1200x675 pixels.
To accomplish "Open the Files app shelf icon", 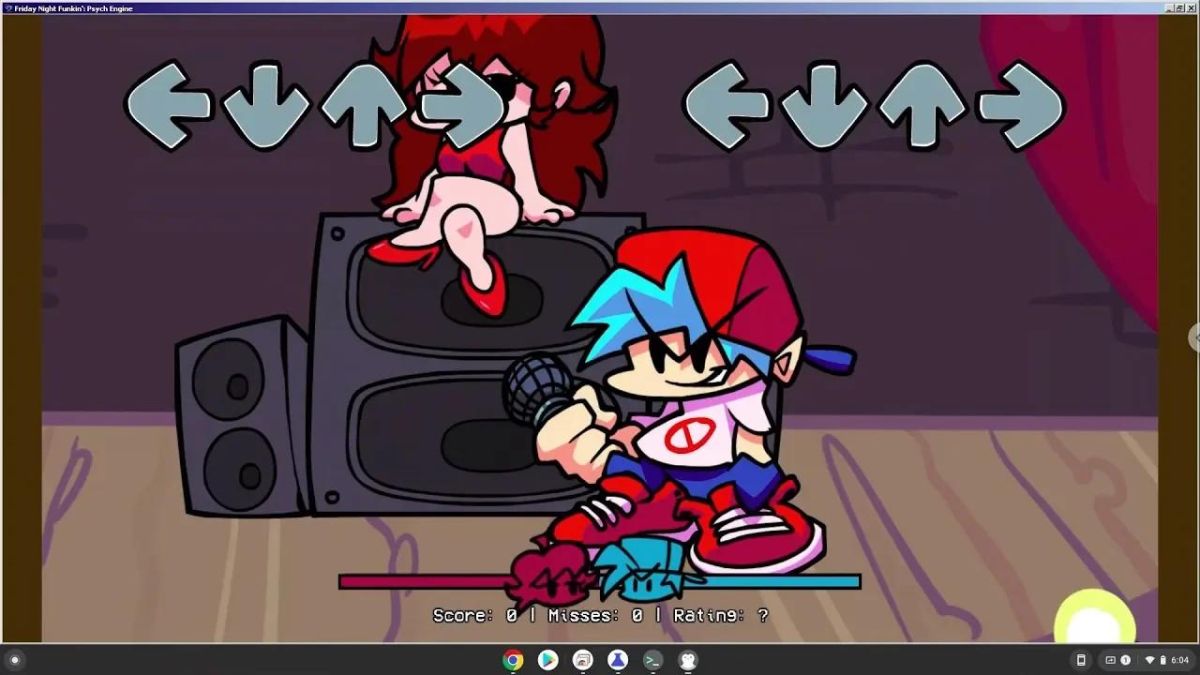I will pos(583,660).
